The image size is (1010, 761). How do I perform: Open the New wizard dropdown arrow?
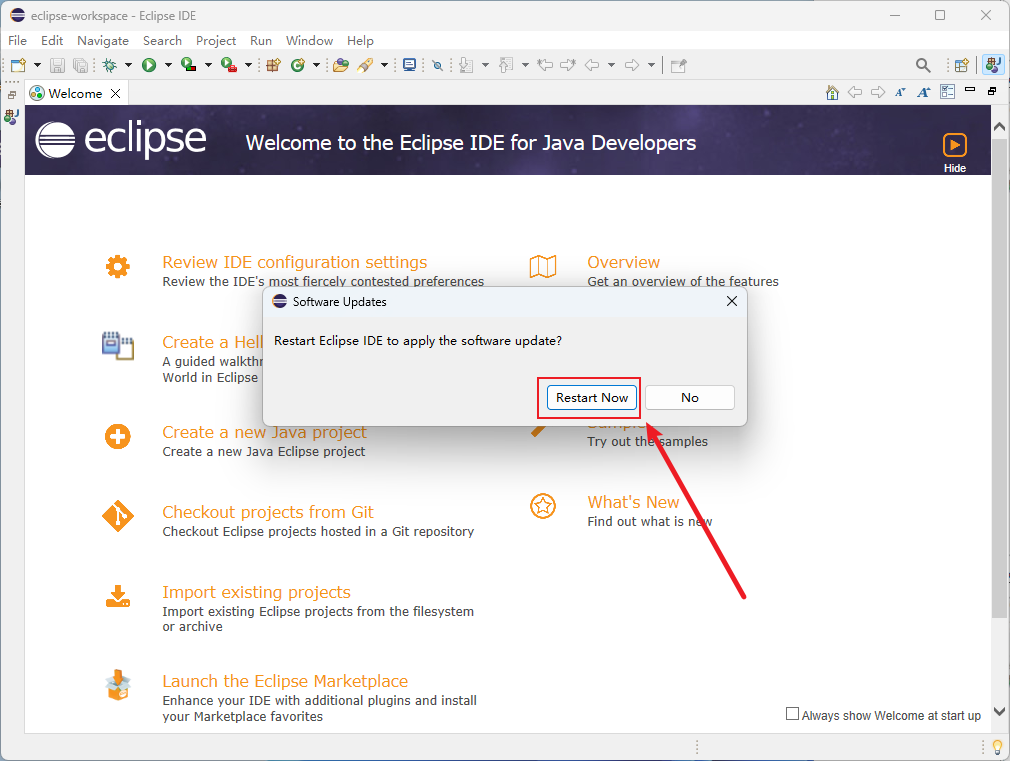(37, 65)
